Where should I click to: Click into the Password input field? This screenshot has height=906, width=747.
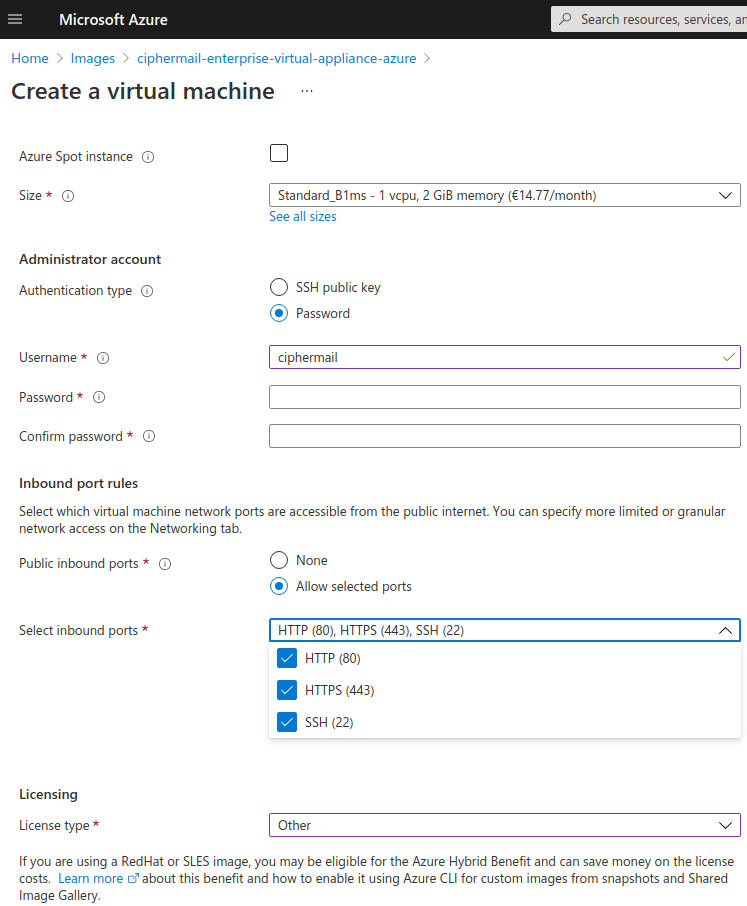coord(504,397)
